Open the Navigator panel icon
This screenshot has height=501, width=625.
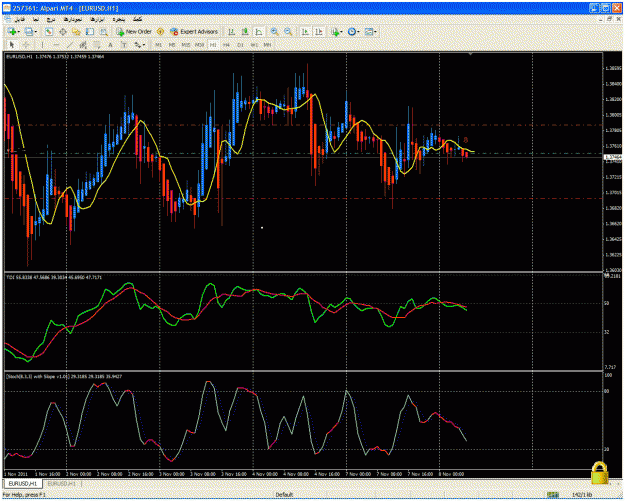(x=76, y=31)
